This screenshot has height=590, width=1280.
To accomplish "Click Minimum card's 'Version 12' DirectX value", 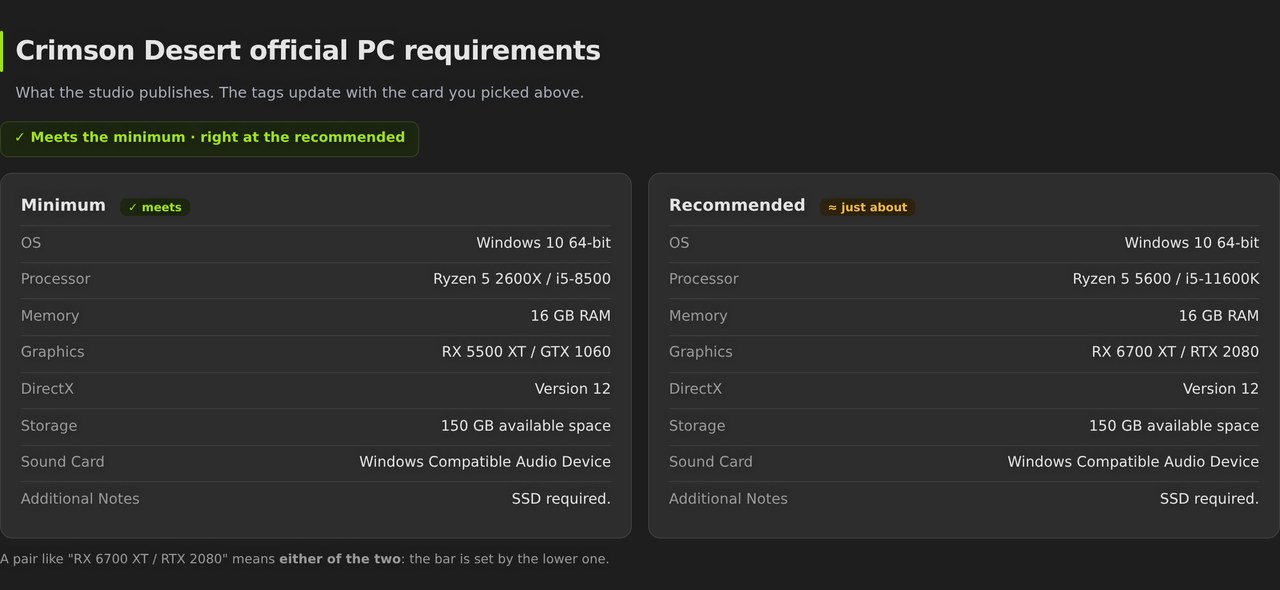I will [572, 389].
